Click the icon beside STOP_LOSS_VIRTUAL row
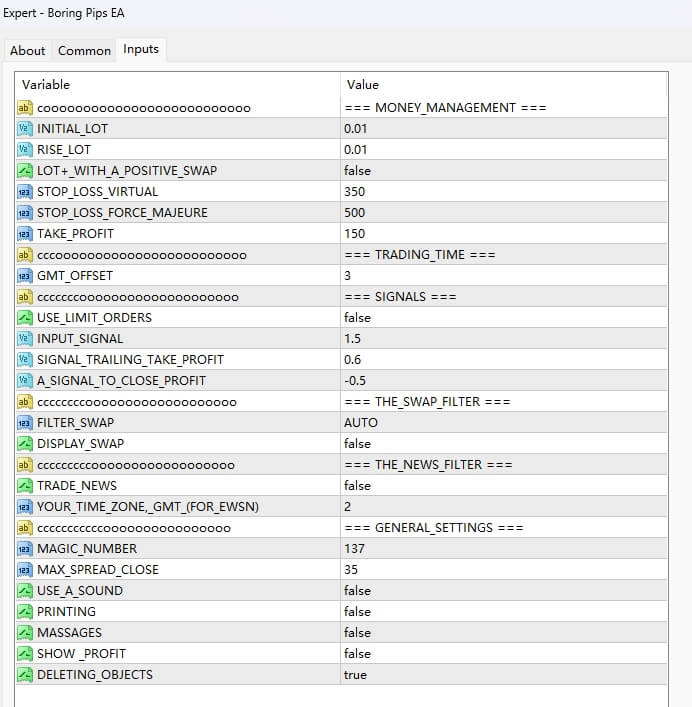The height and width of the screenshot is (707, 692). coord(25,192)
